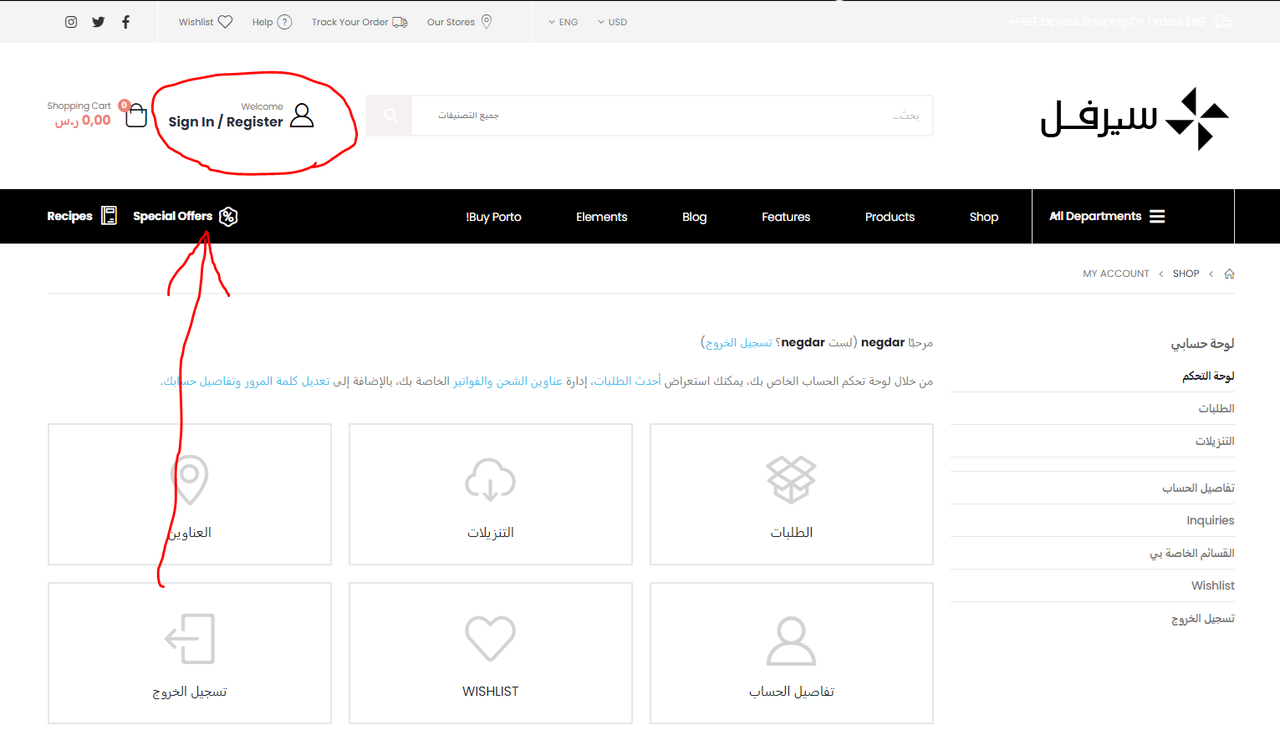Expand the ENG language dropdown

click(x=563, y=22)
